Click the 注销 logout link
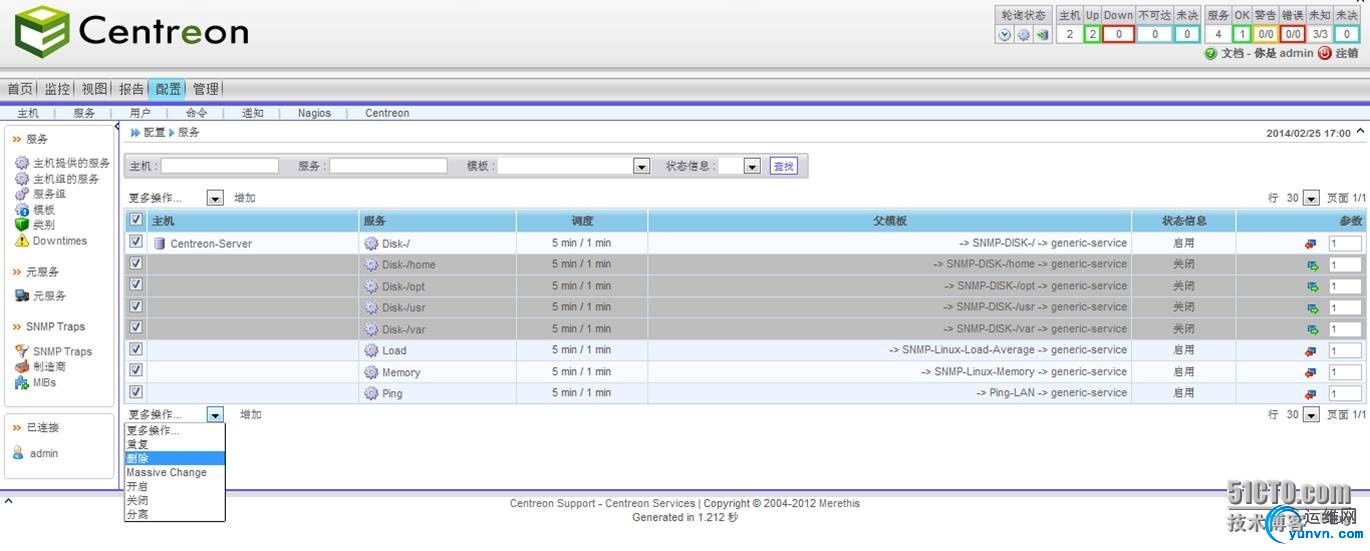 click(x=1347, y=53)
